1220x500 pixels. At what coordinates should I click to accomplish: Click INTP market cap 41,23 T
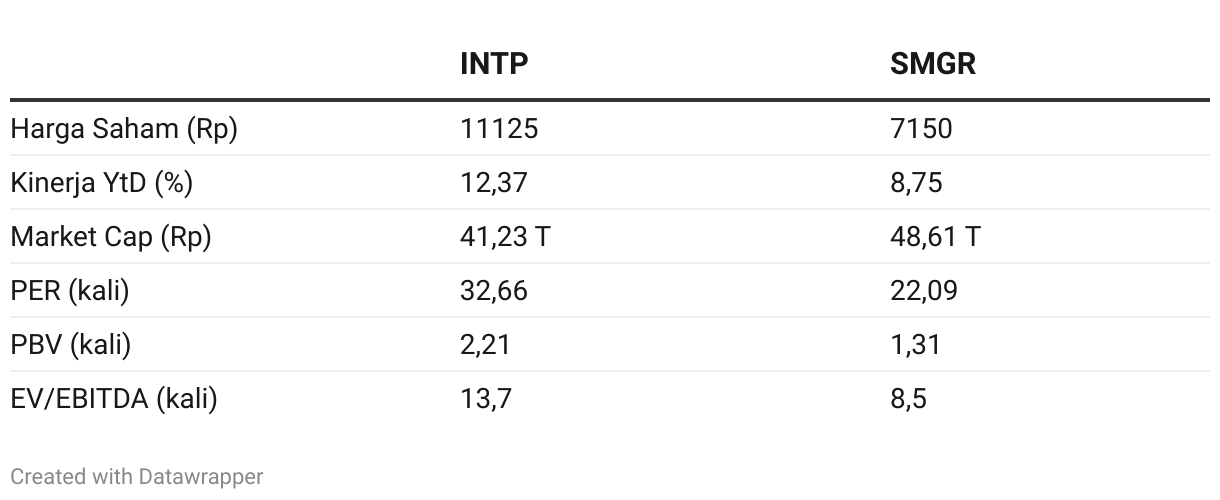(505, 237)
